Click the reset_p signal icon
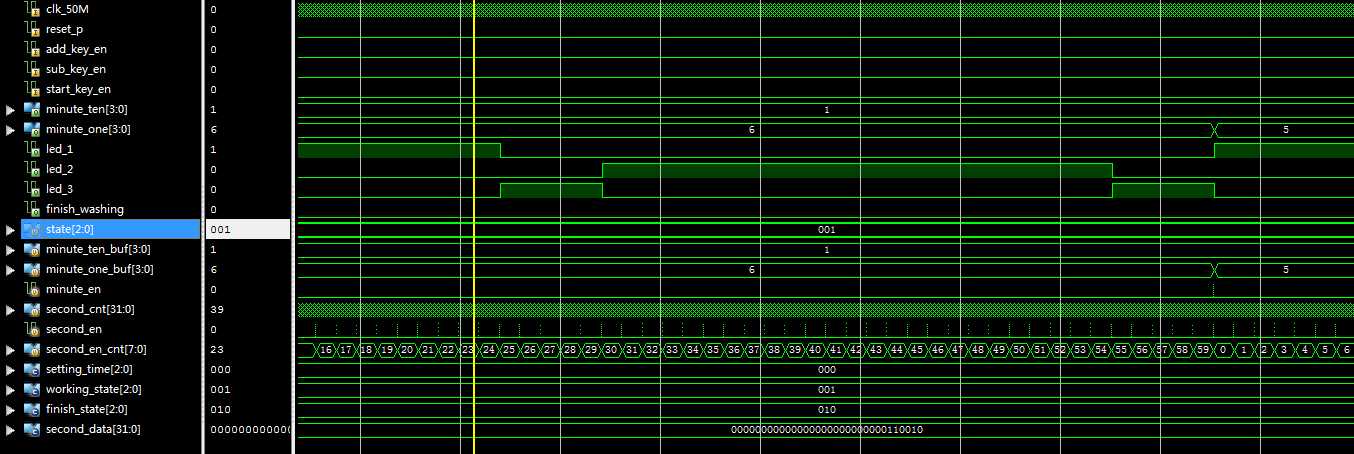The image size is (1354, 454). [31, 29]
